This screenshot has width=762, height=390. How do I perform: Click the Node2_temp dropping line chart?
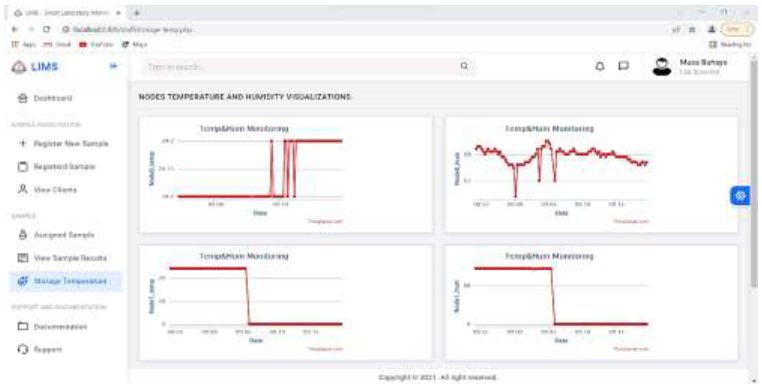(x=255, y=297)
